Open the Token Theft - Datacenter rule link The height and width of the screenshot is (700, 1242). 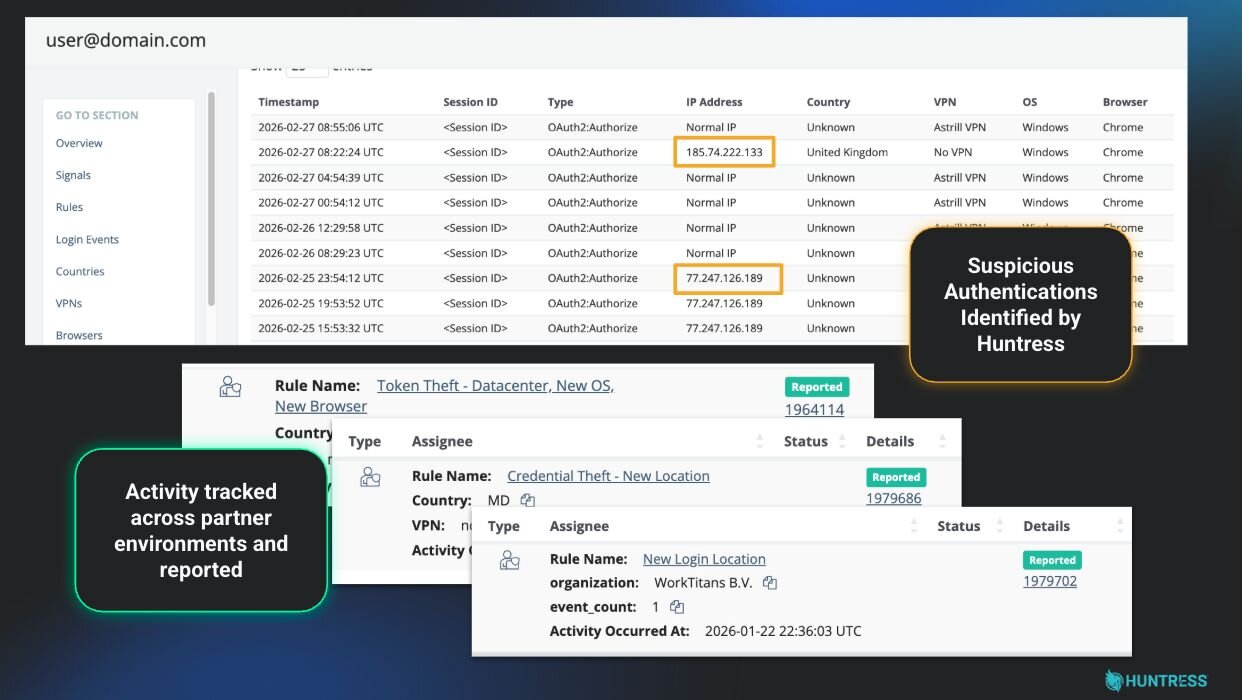pos(495,386)
